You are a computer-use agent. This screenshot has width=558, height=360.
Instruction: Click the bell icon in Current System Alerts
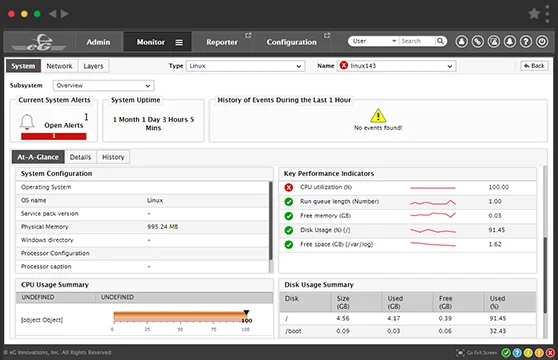coord(27,122)
